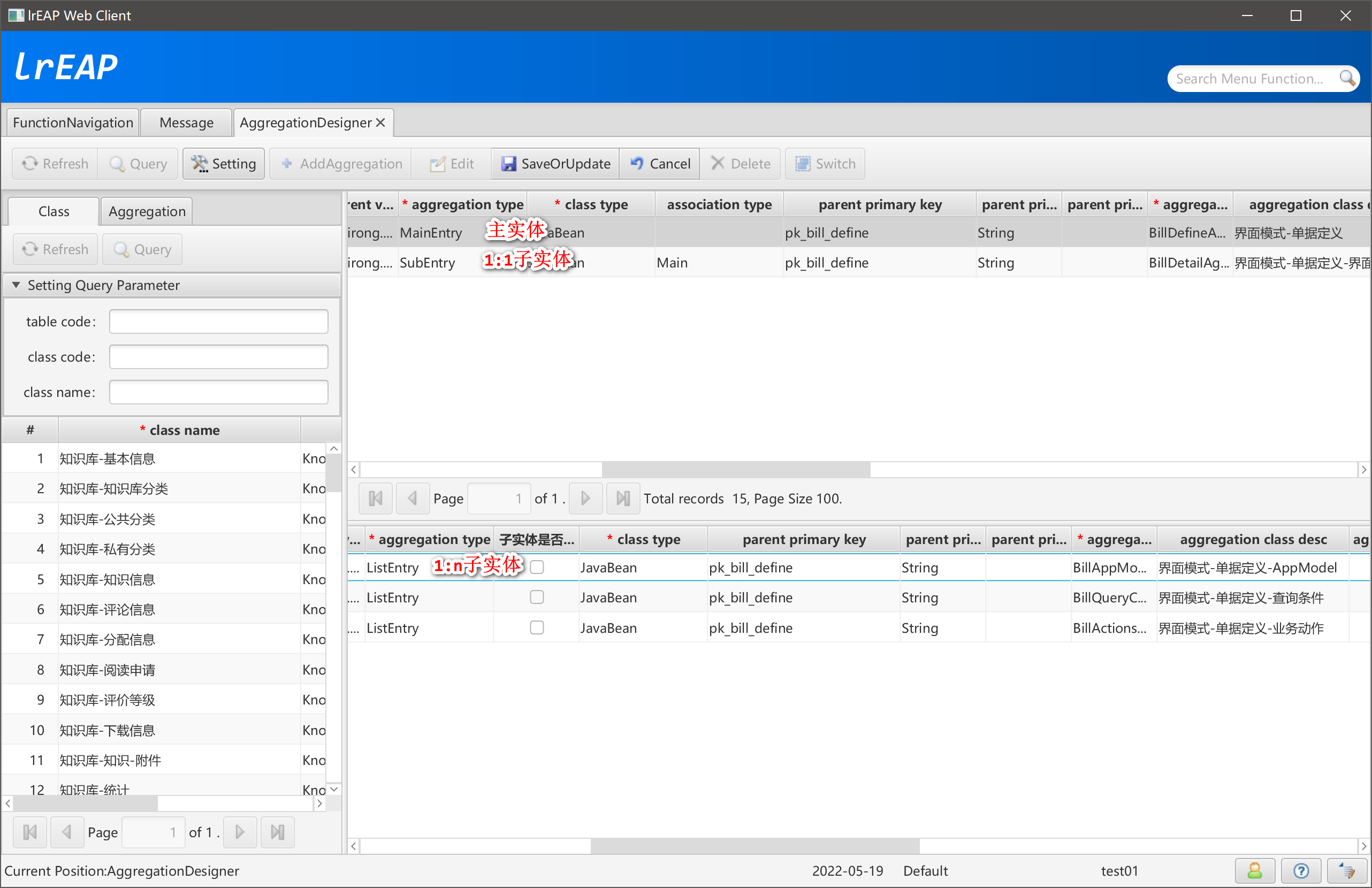Go to next page in class list pager
The width and height of the screenshot is (1372, 888).
tap(240, 832)
